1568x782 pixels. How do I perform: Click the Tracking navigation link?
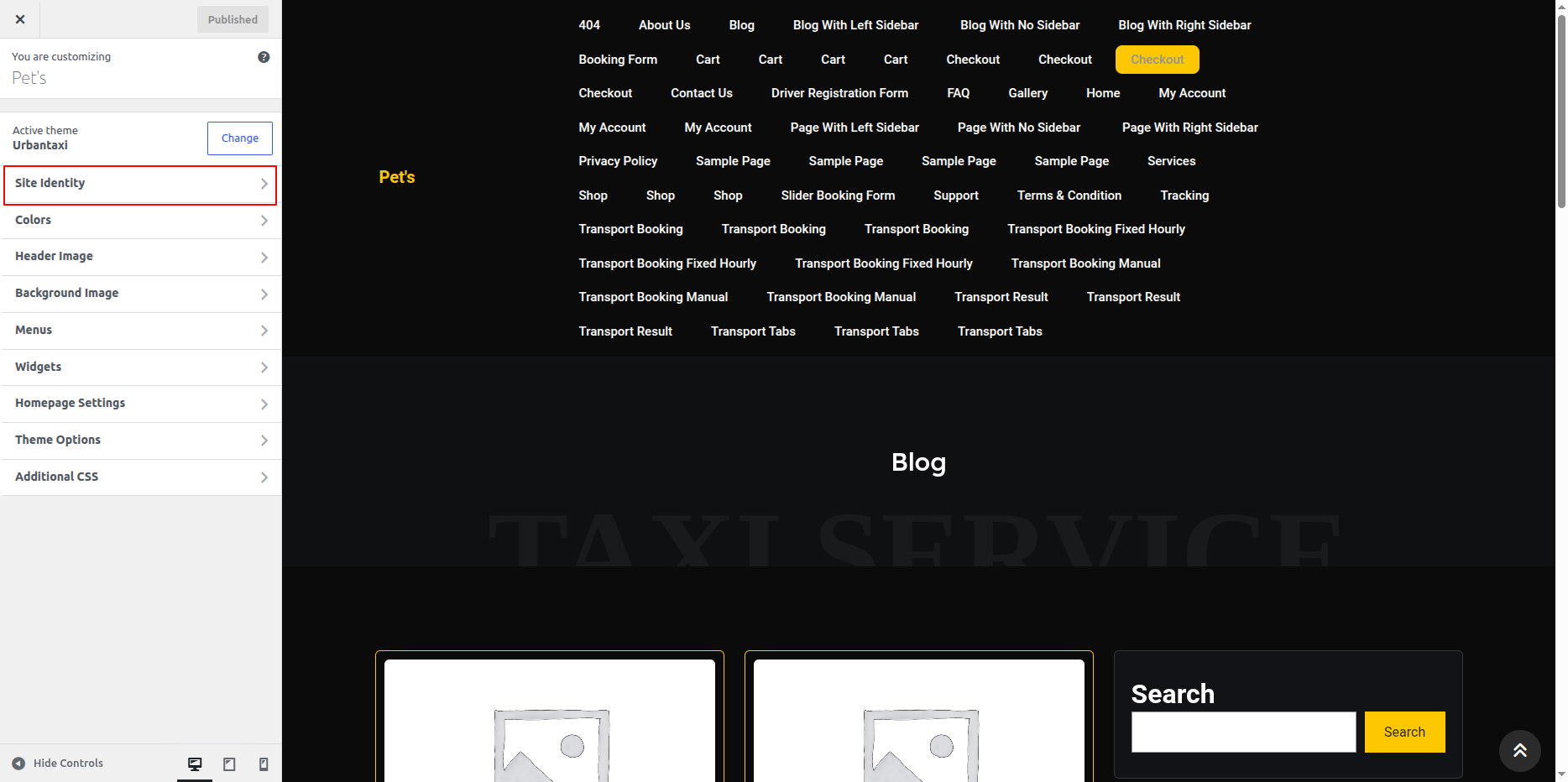(x=1184, y=195)
